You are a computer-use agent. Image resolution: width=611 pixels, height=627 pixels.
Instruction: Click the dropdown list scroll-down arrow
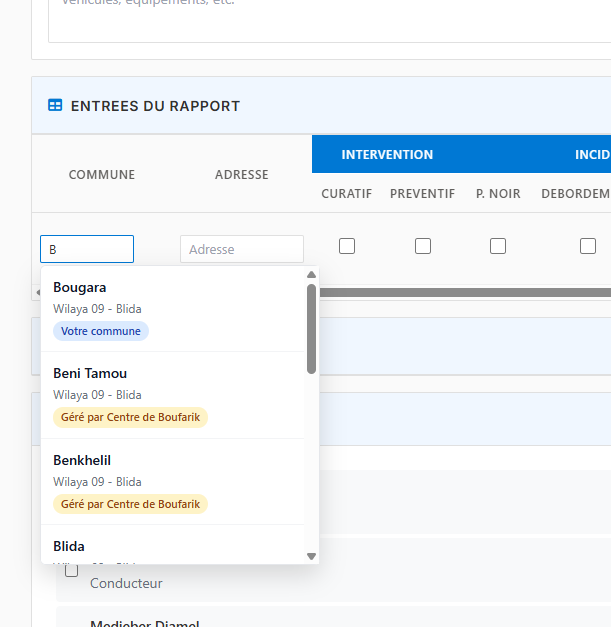[x=311, y=556]
